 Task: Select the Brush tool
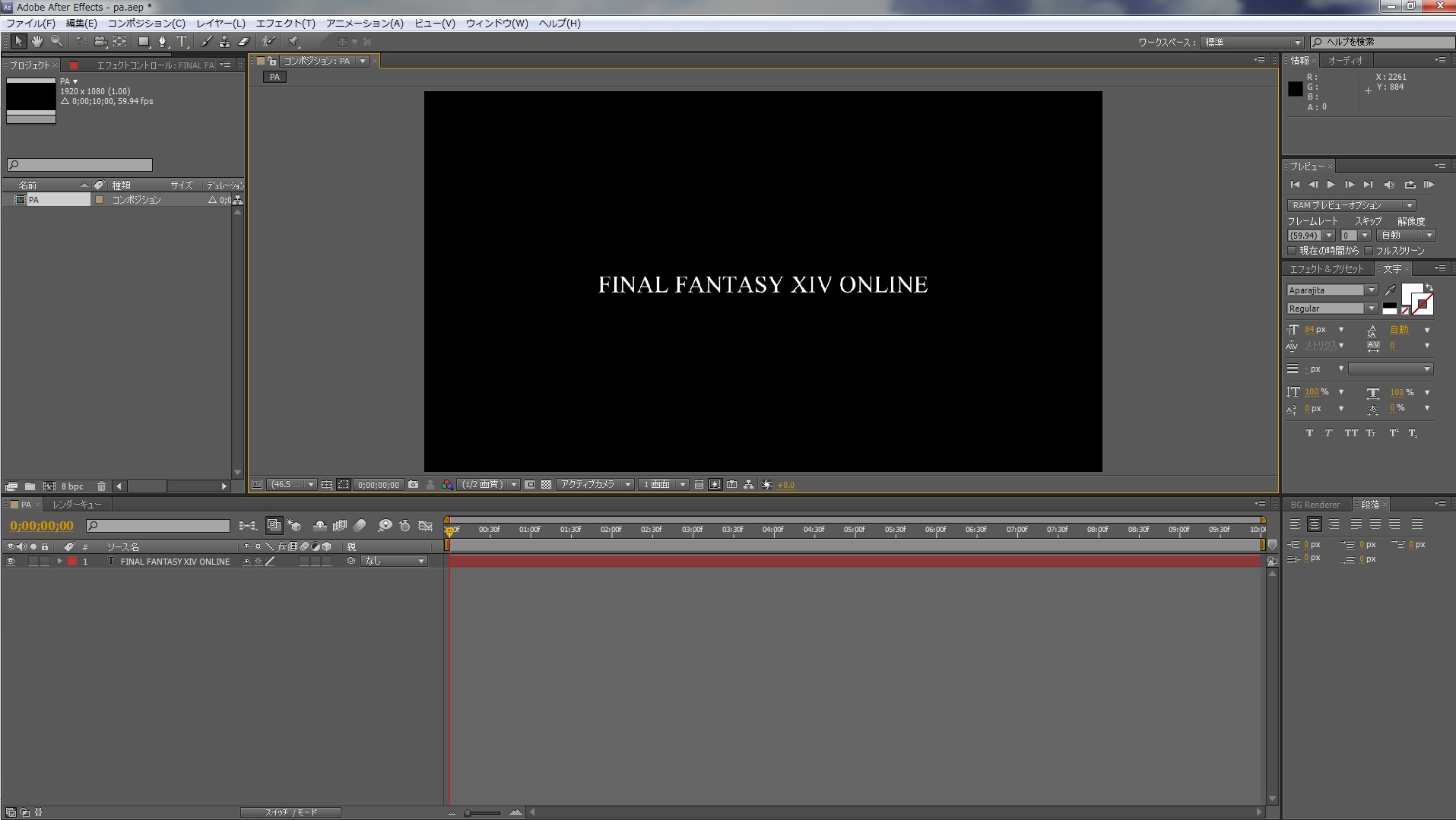206,42
